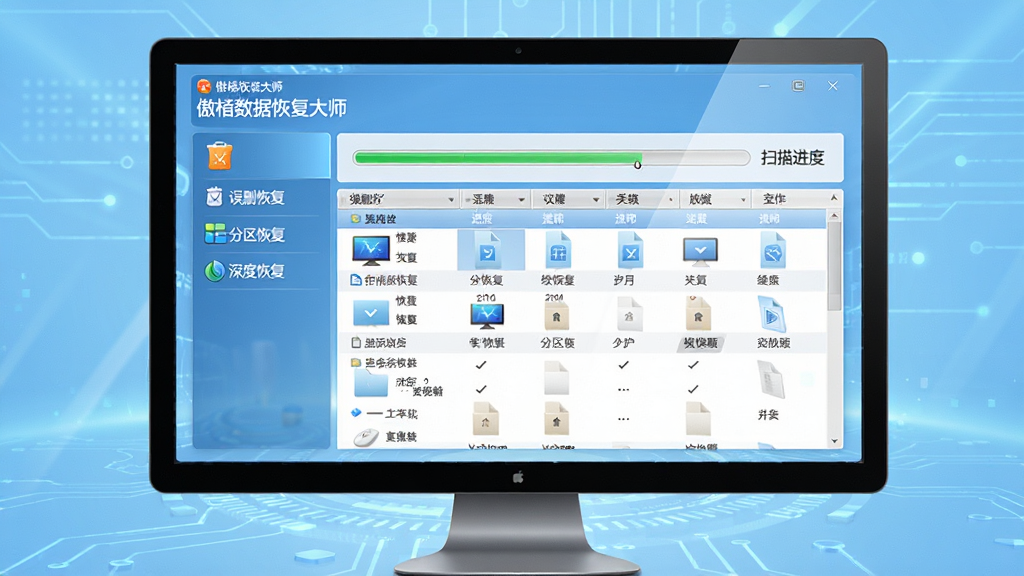The height and width of the screenshot is (576, 1024).
Task: Click the vertical scrollbar thumb
Action: (x=834, y=266)
